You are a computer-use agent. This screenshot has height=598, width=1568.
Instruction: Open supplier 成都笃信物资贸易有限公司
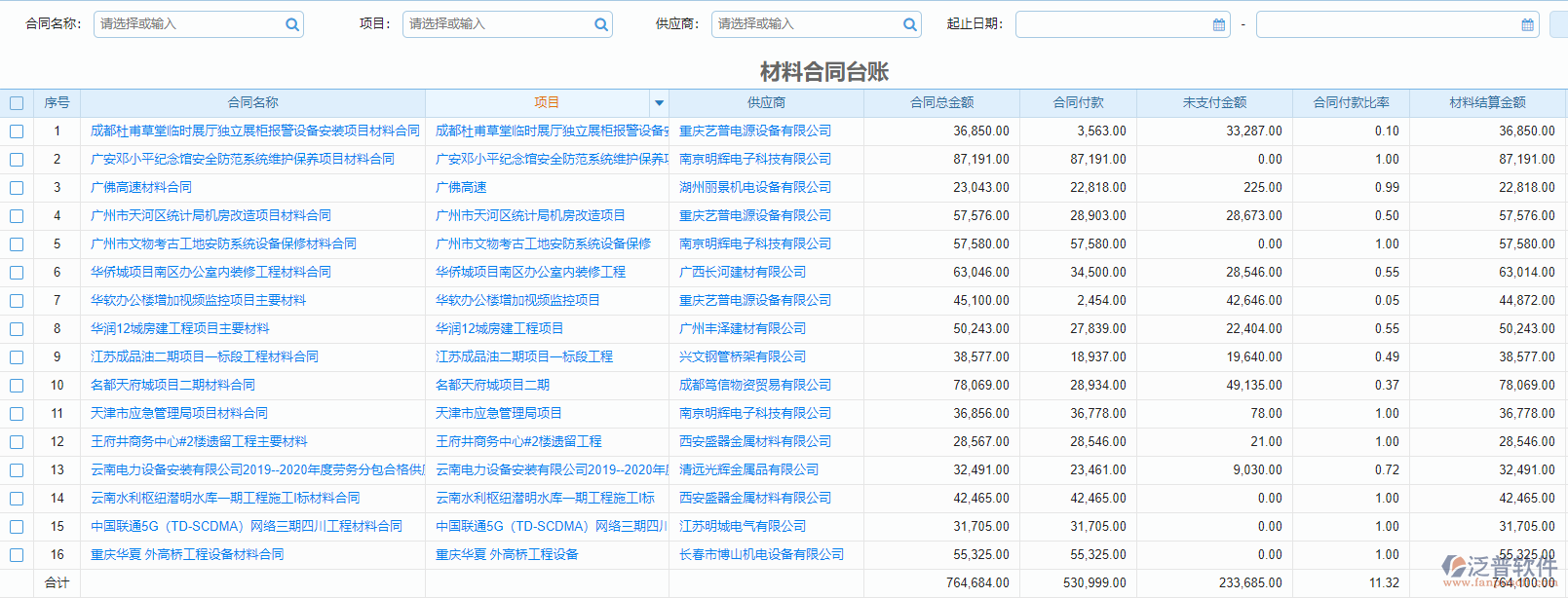(x=755, y=385)
